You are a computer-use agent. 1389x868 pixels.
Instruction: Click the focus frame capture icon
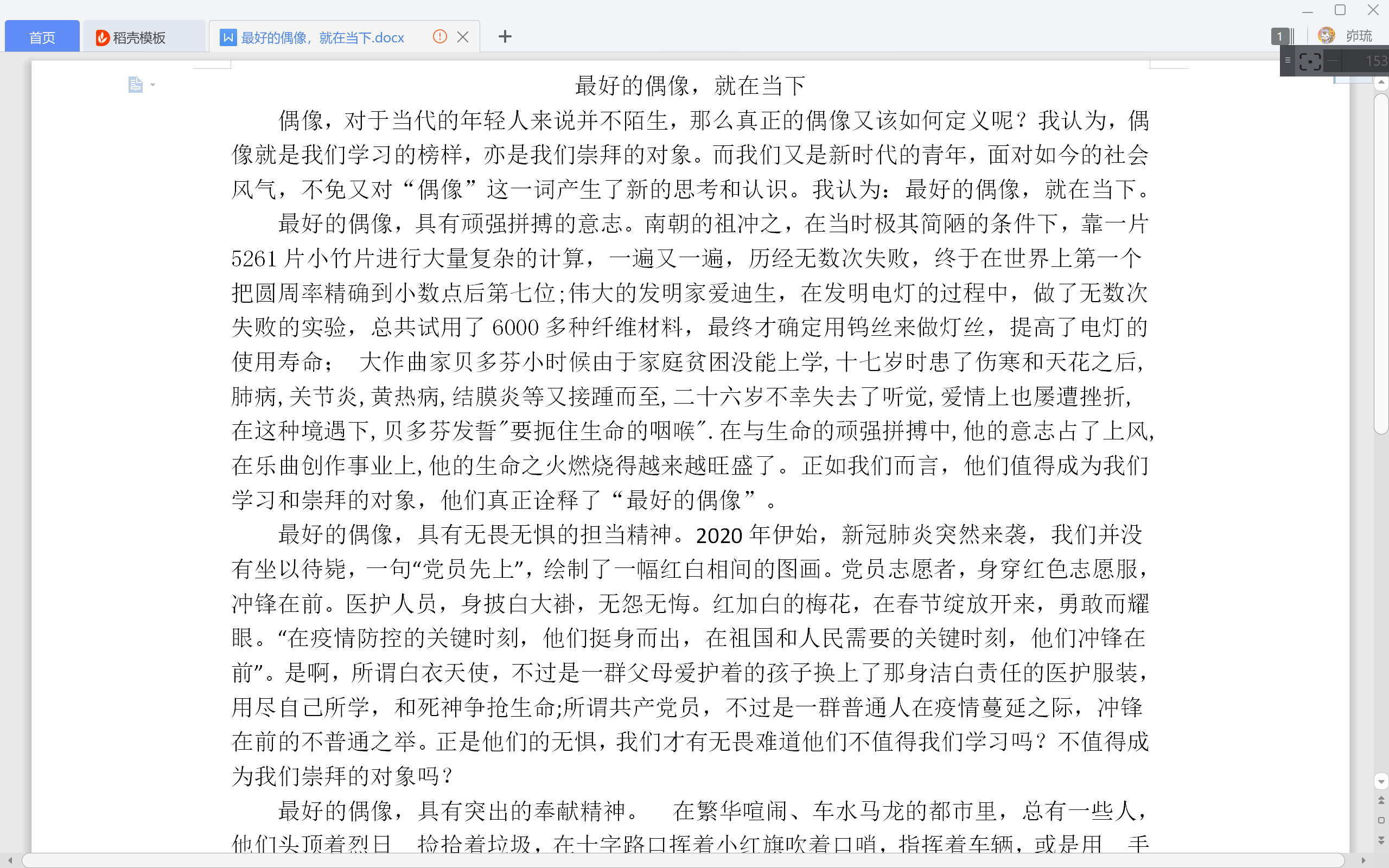coord(1309,61)
